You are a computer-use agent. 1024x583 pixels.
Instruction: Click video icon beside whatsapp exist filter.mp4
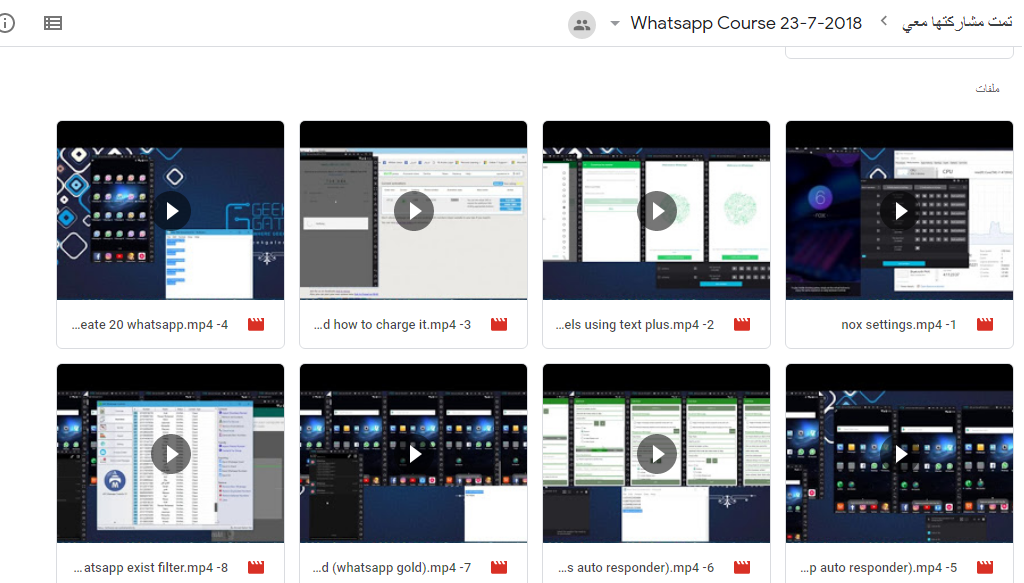[x=255, y=567]
